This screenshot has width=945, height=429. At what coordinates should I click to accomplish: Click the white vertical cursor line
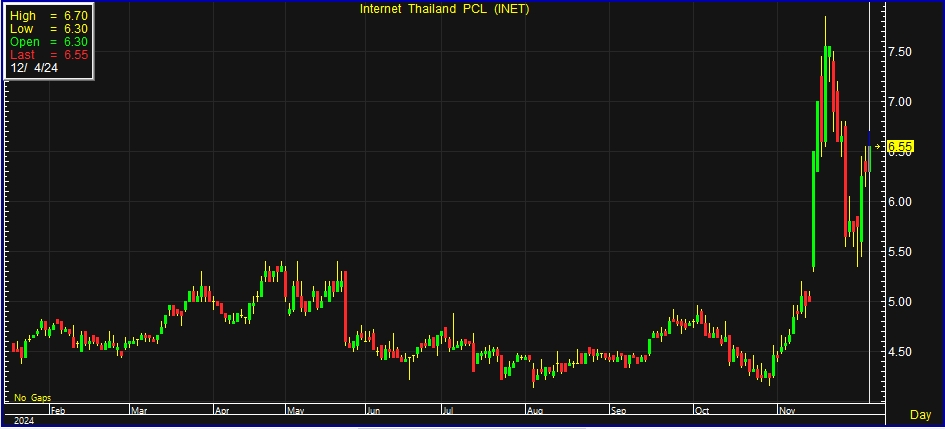869,250
